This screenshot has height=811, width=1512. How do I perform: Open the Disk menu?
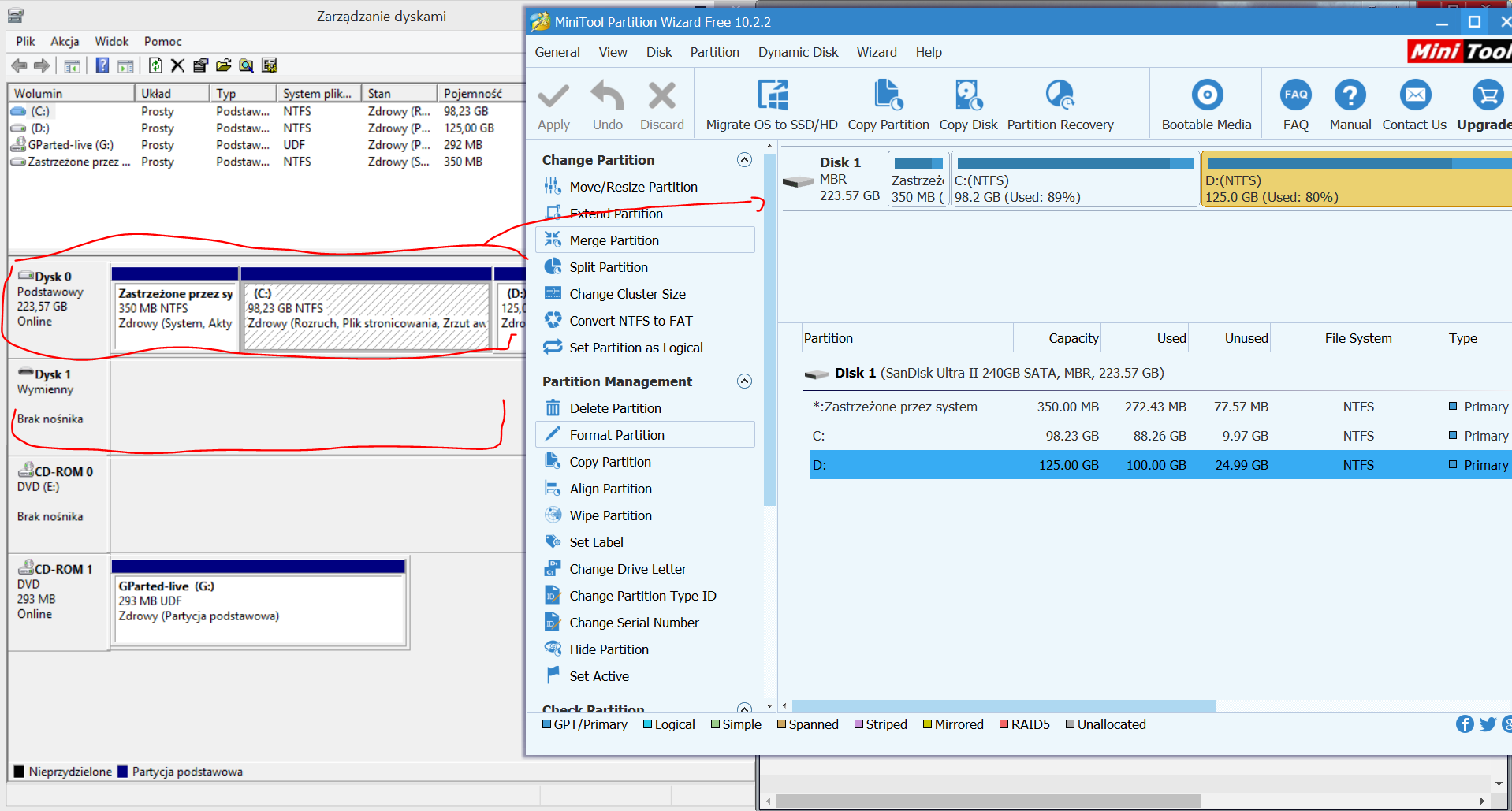pos(659,52)
